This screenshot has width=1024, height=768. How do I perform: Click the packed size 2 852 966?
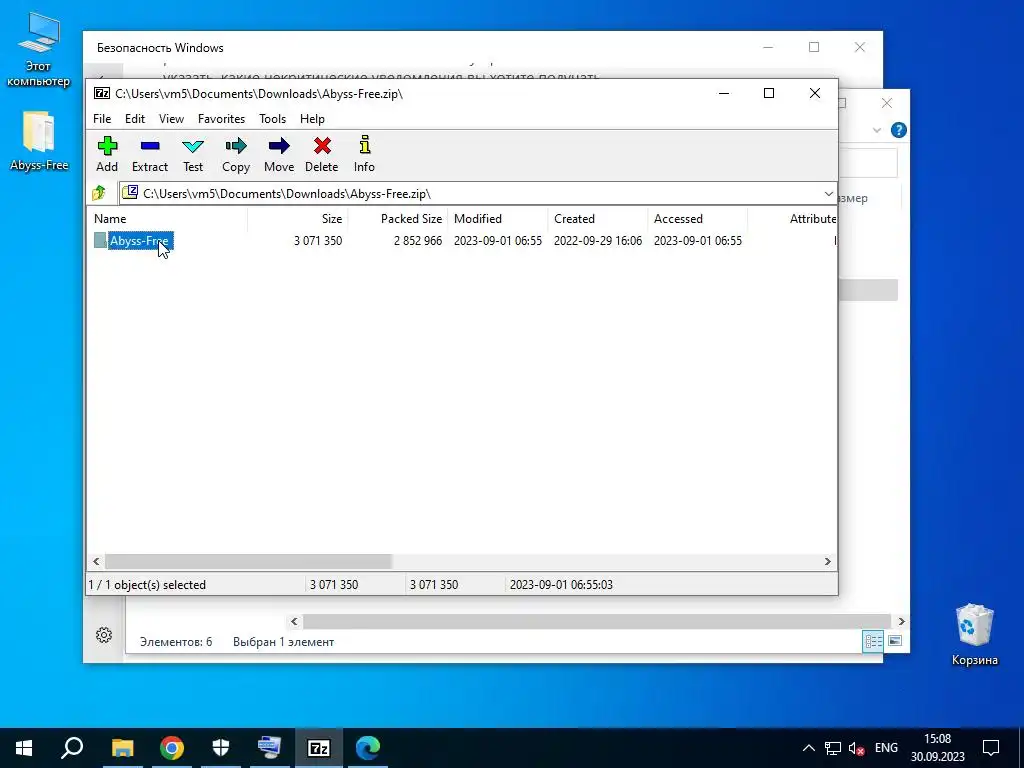pyautogui.click(x=417, y=241)
